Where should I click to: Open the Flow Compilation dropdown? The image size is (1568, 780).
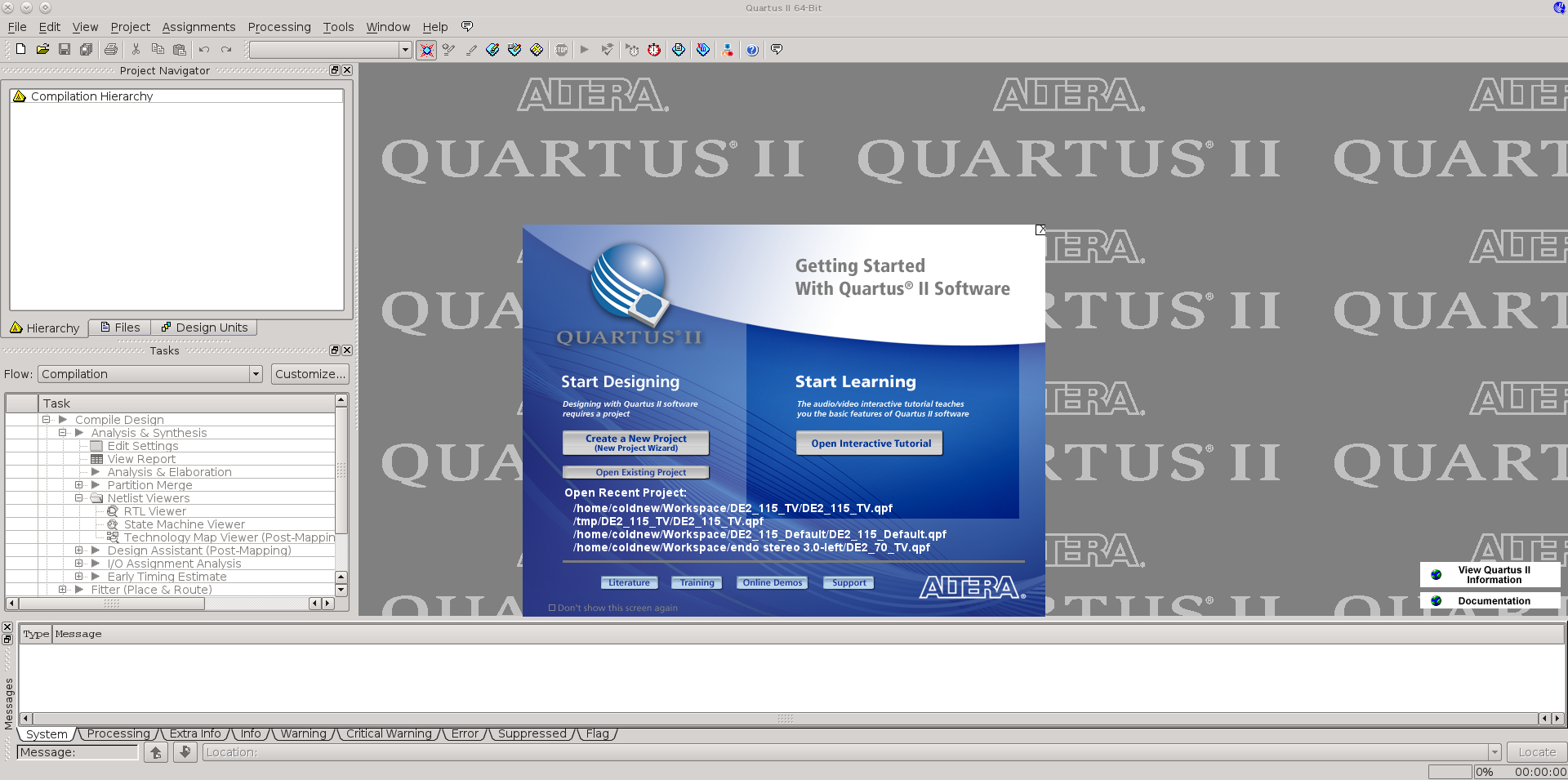pyautogui.click(x=256, y=374)
